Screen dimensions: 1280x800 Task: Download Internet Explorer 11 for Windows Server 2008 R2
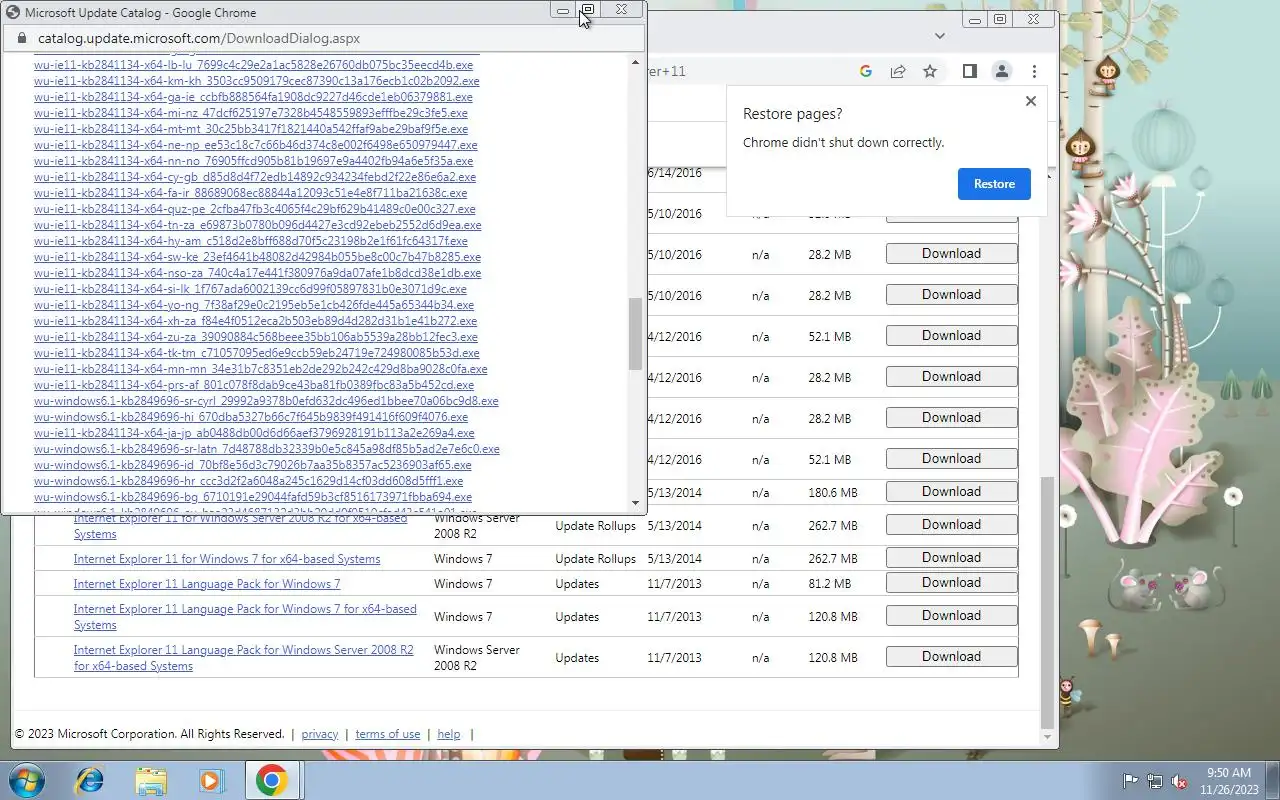click(x=951, y=524)
